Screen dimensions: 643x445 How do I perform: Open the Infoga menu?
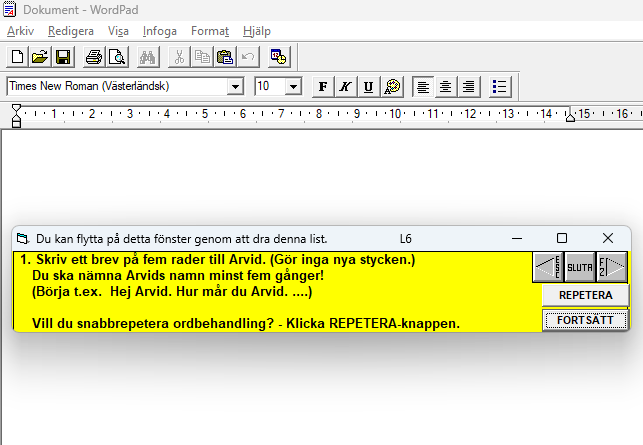(x=160, y=31)
